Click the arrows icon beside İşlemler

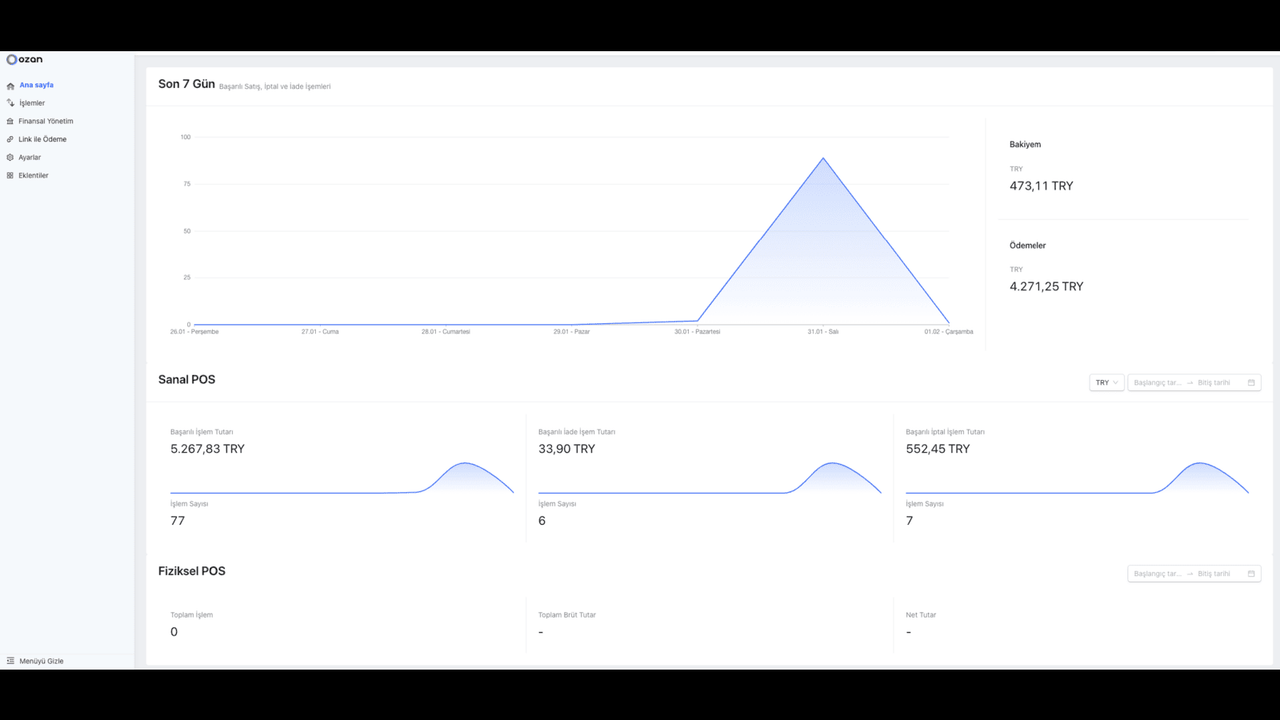pyautogui.click(x=10, y=103)
